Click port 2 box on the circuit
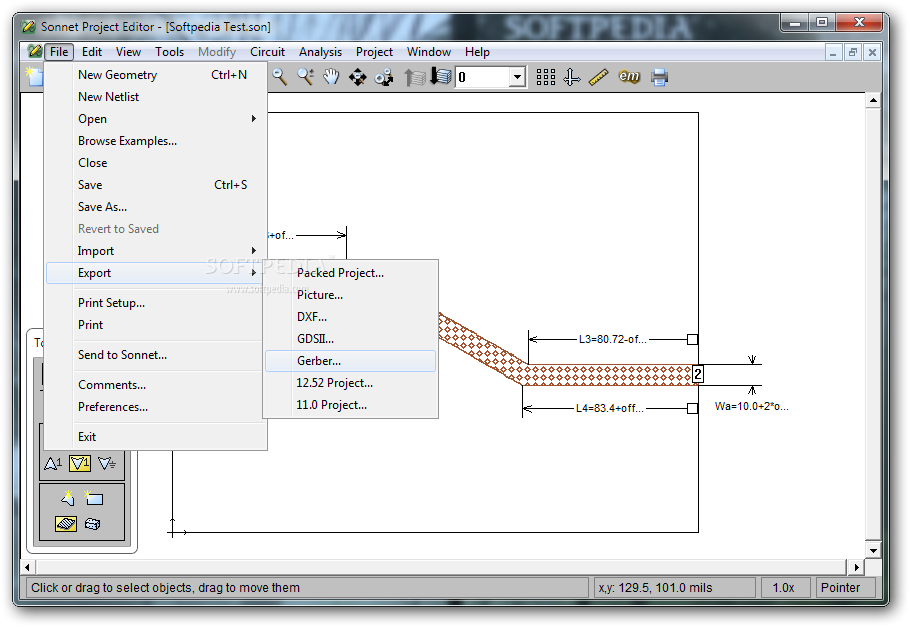Image resolution: width=910 pixels, height=627 pixels. coord(698,374)
